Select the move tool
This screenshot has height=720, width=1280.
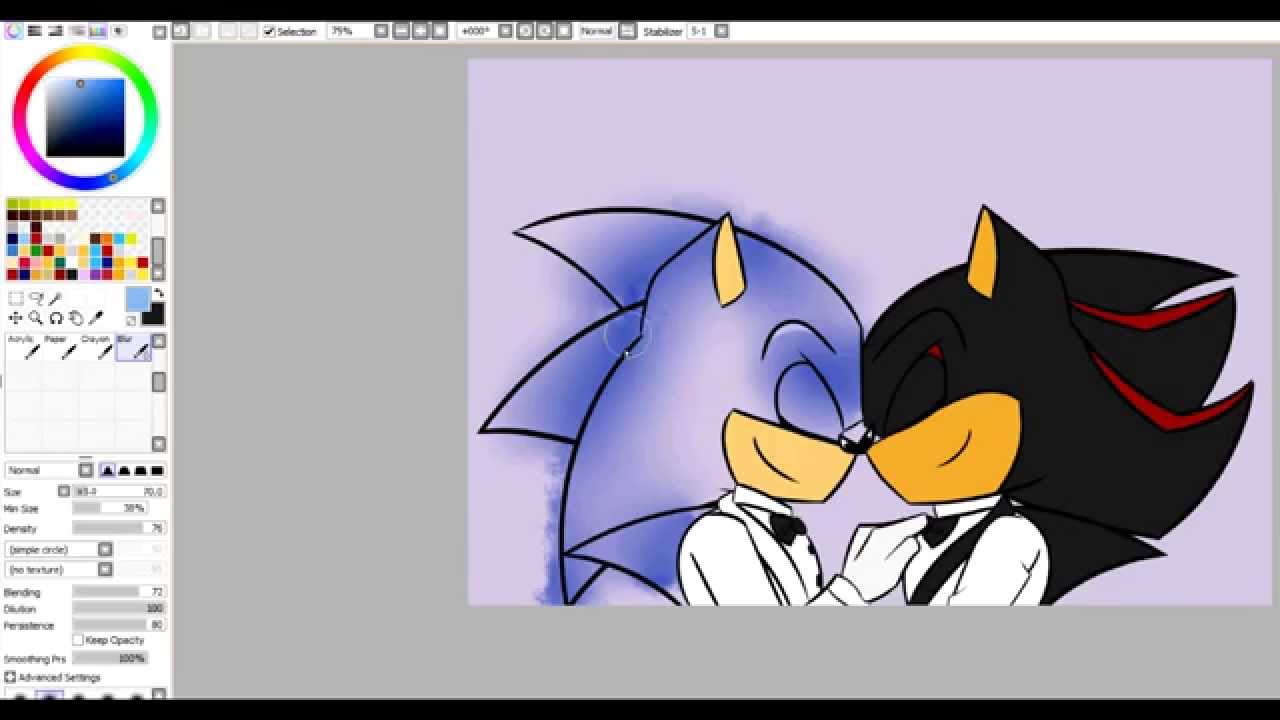[16, 318]
